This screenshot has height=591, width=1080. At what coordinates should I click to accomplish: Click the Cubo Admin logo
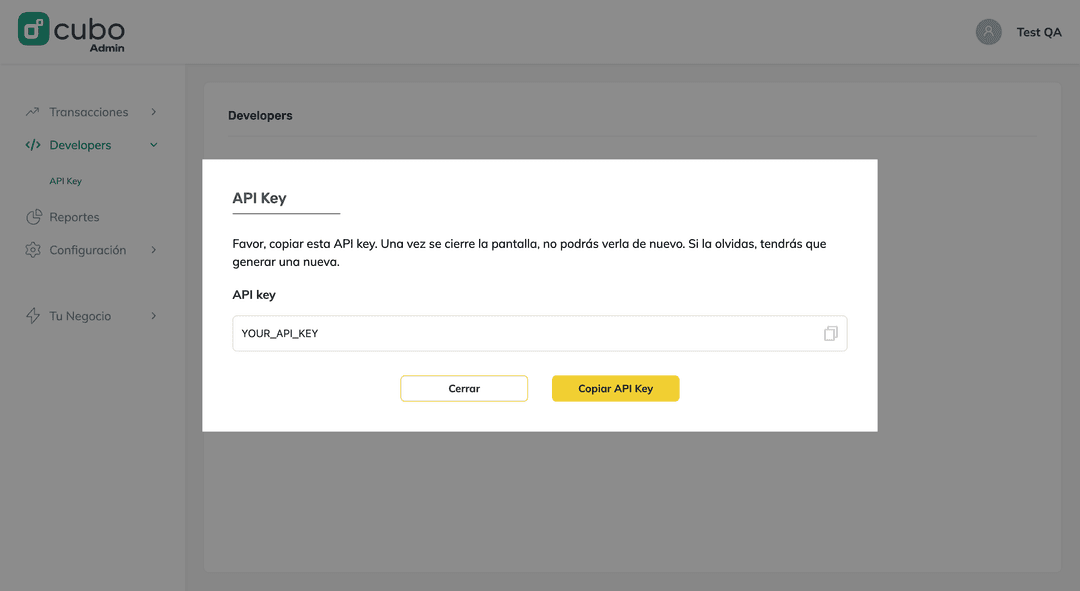tap(72, 32)
